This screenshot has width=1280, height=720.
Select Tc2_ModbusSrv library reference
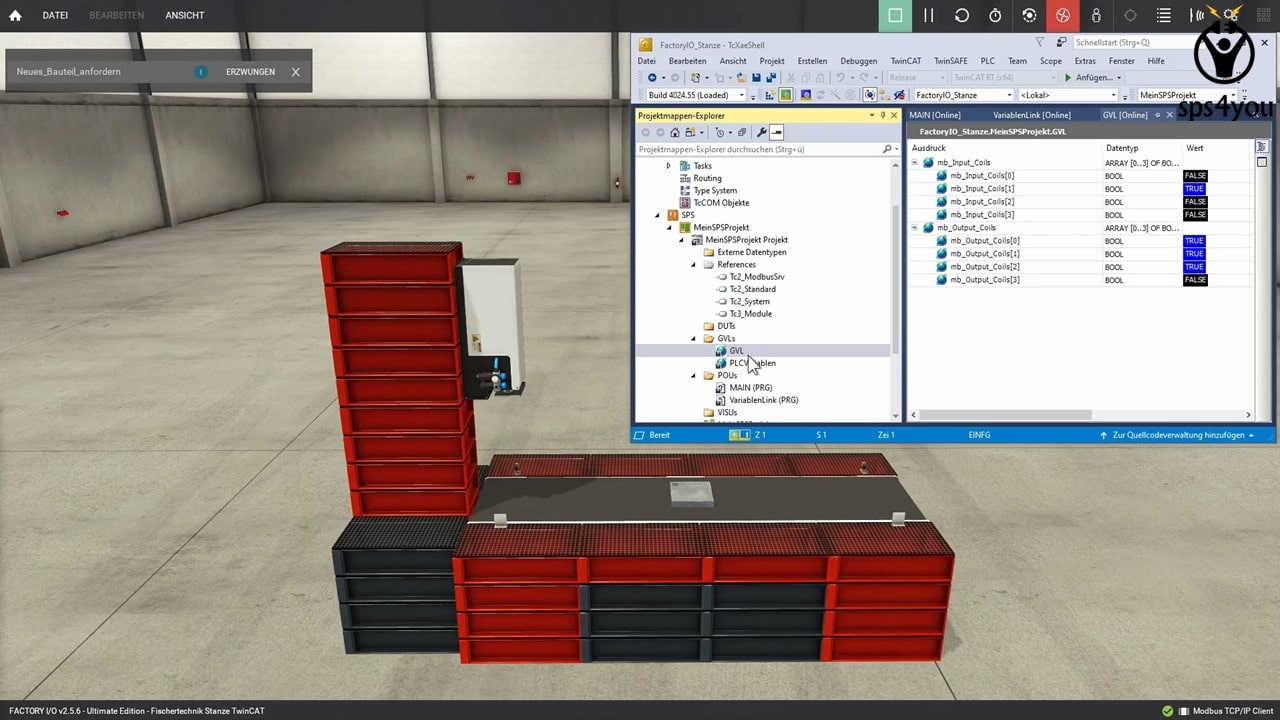tap(757, 277)
